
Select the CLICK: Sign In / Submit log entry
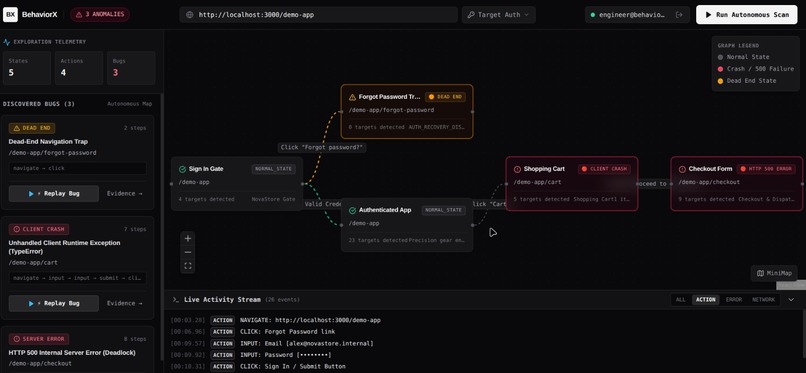click(483, 366)
